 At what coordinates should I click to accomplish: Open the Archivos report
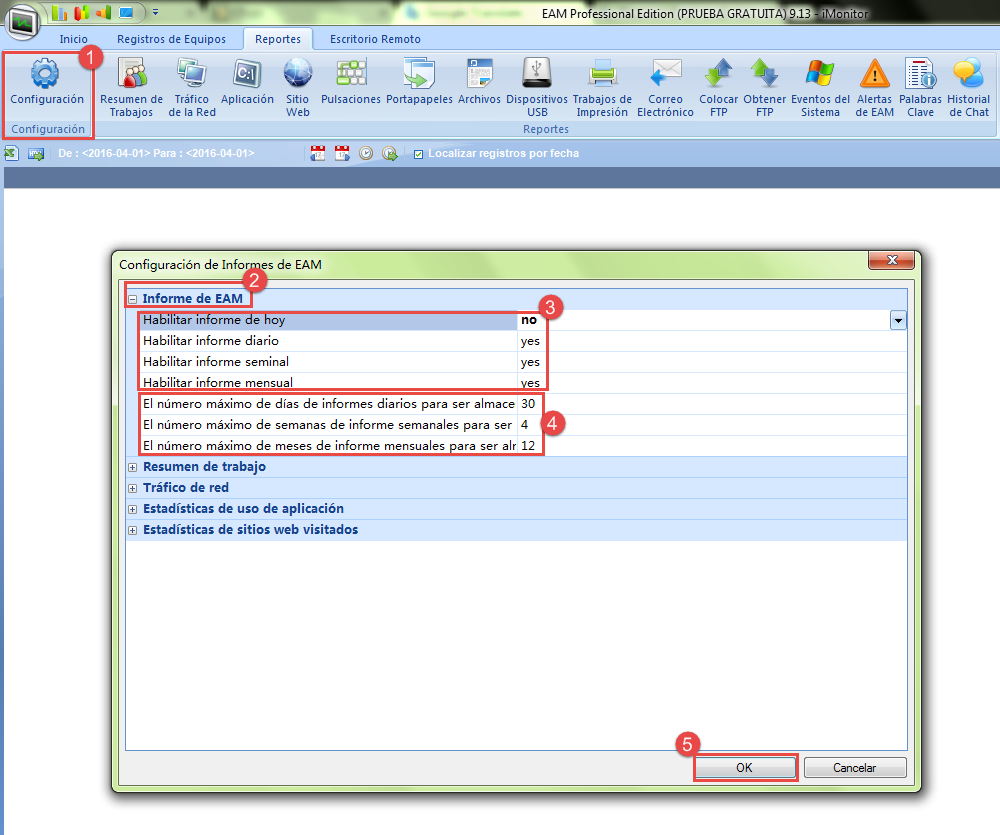coord(480,82)
